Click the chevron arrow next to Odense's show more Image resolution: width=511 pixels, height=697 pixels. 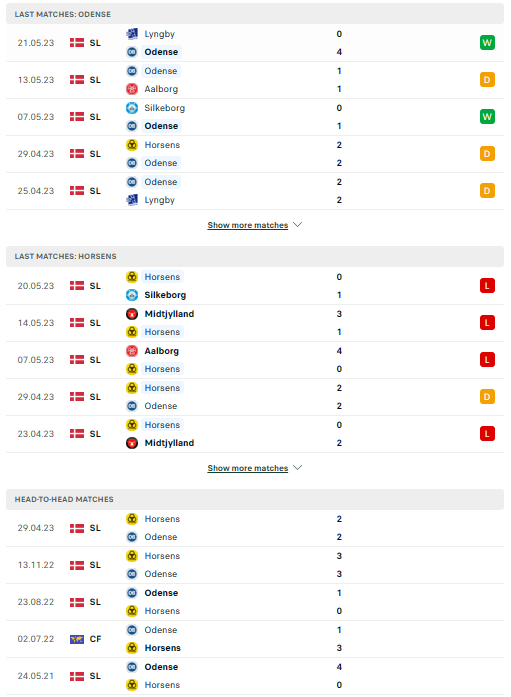(x=298, y=224)
